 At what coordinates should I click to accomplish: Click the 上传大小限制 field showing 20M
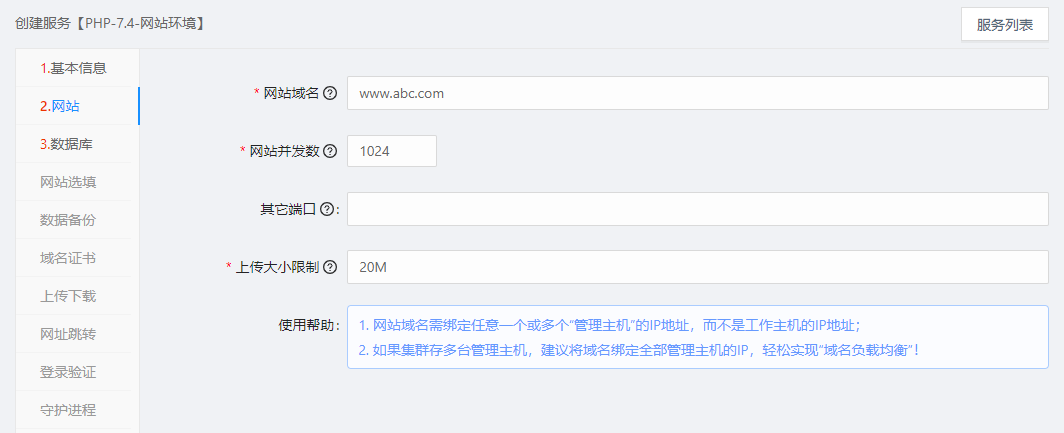(698, 267)
